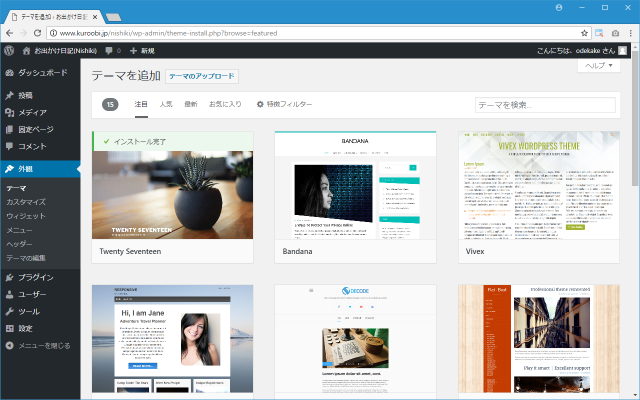Open ウィジェット submenu item
Screen dimensions: 640x400
point(26,216)
